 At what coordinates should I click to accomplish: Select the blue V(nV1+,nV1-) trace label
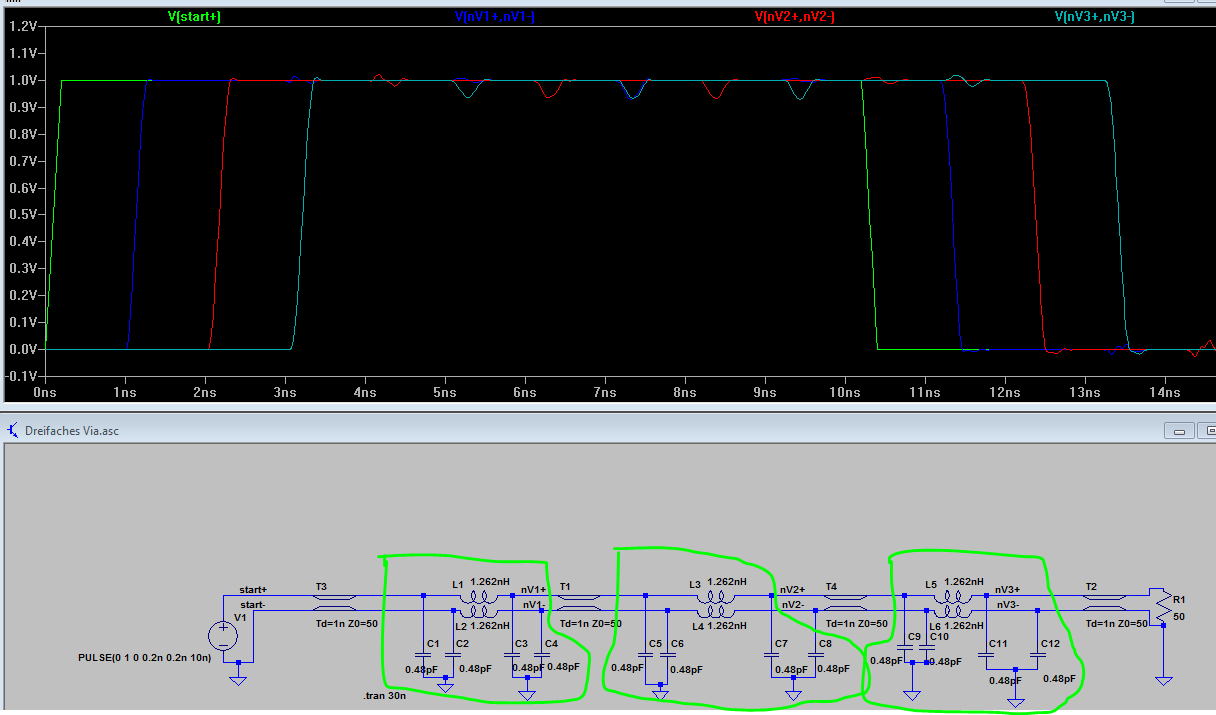495,17
